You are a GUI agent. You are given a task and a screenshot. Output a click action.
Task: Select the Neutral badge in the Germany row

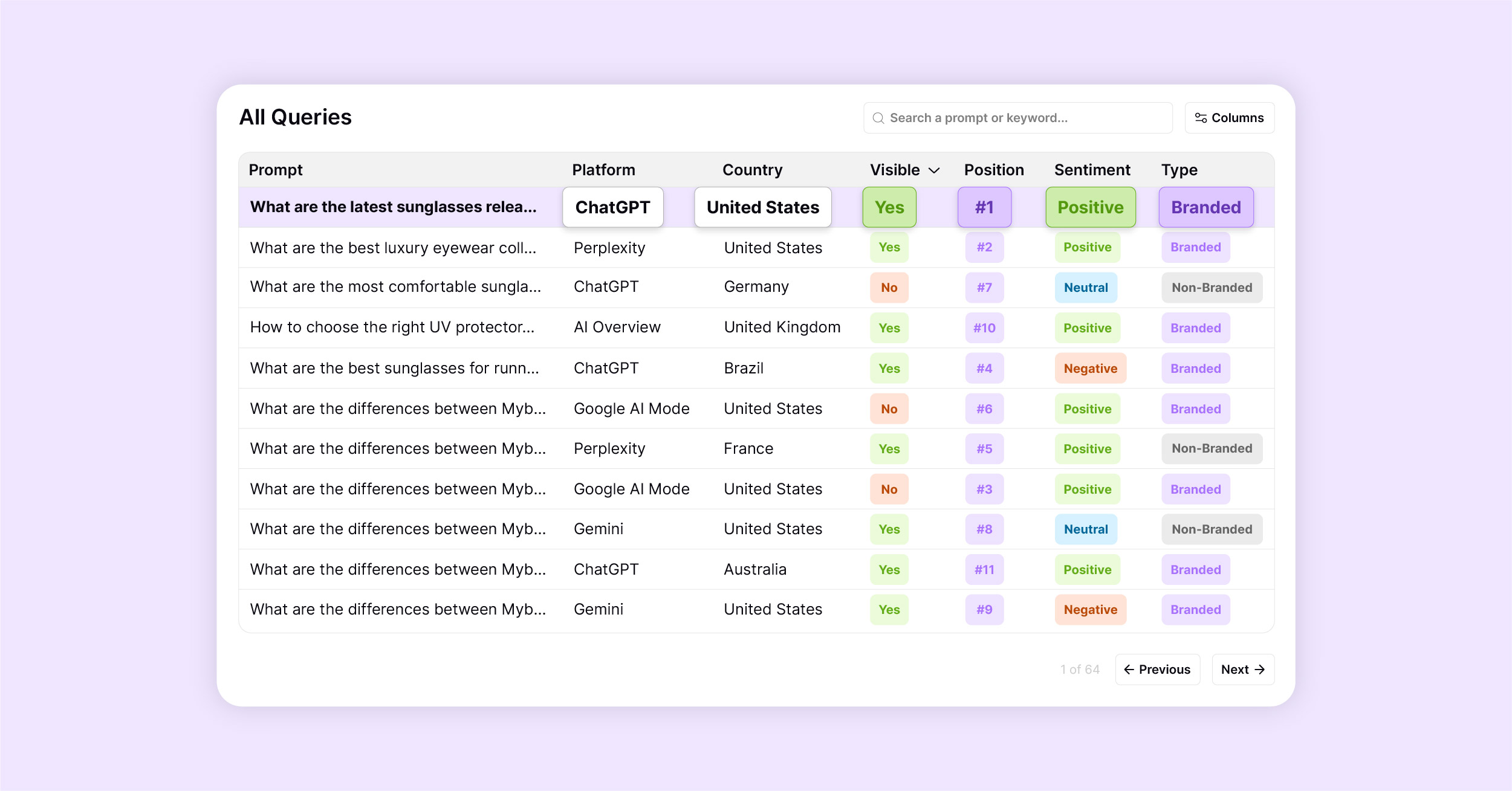tap(1086, 288)
